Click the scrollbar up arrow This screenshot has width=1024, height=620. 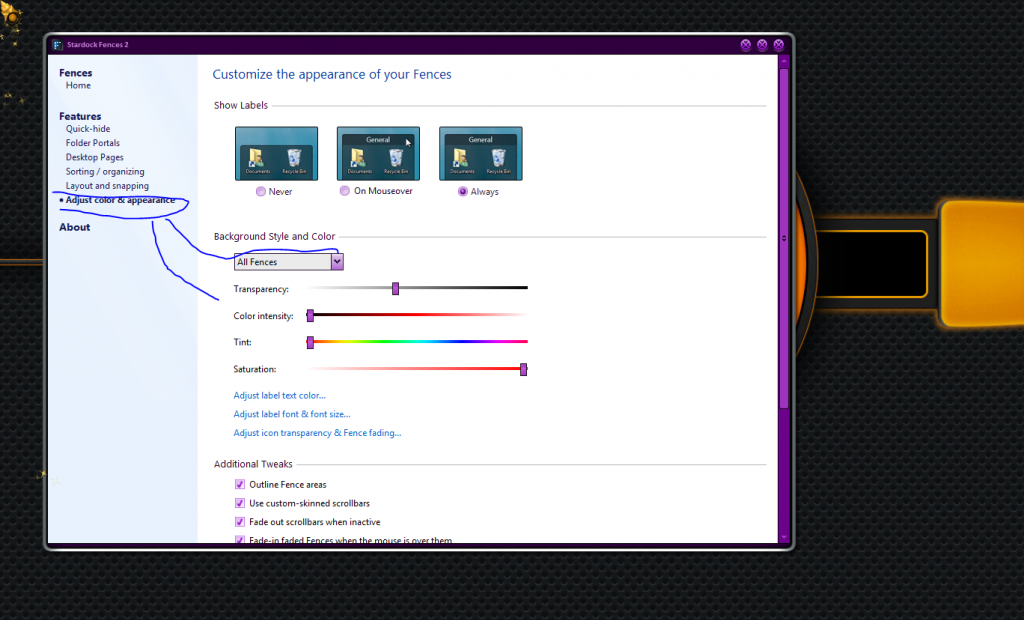click(x=784, y=61)
